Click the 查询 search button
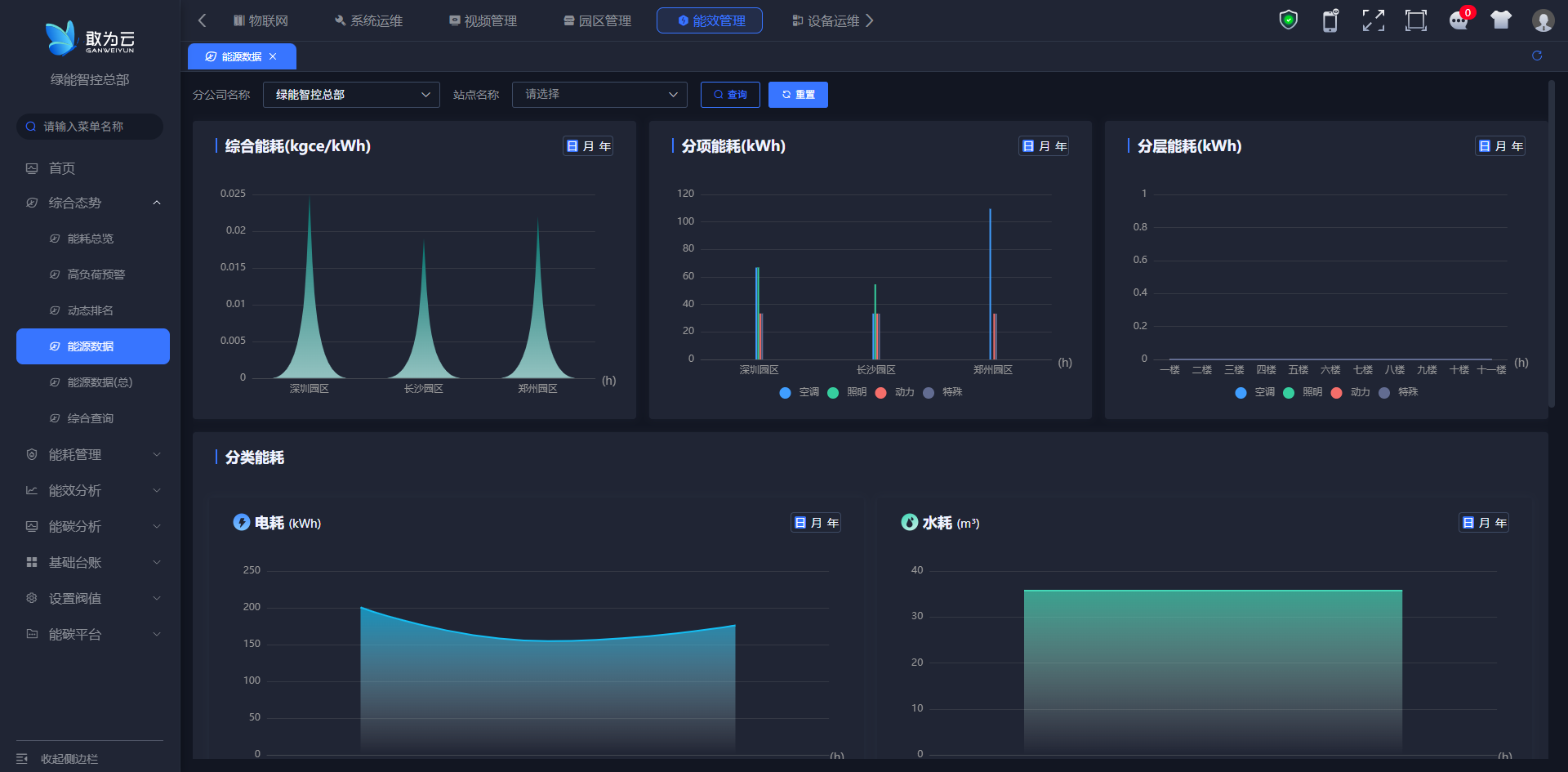1568x772 pixels. coord(730,95)
